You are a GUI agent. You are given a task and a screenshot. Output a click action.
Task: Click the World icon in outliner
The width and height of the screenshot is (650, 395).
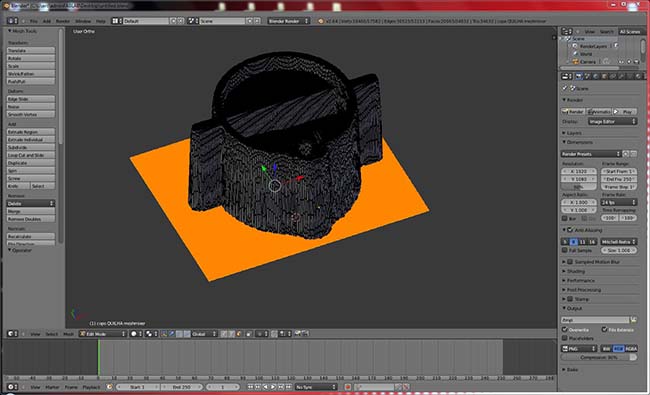575,54
